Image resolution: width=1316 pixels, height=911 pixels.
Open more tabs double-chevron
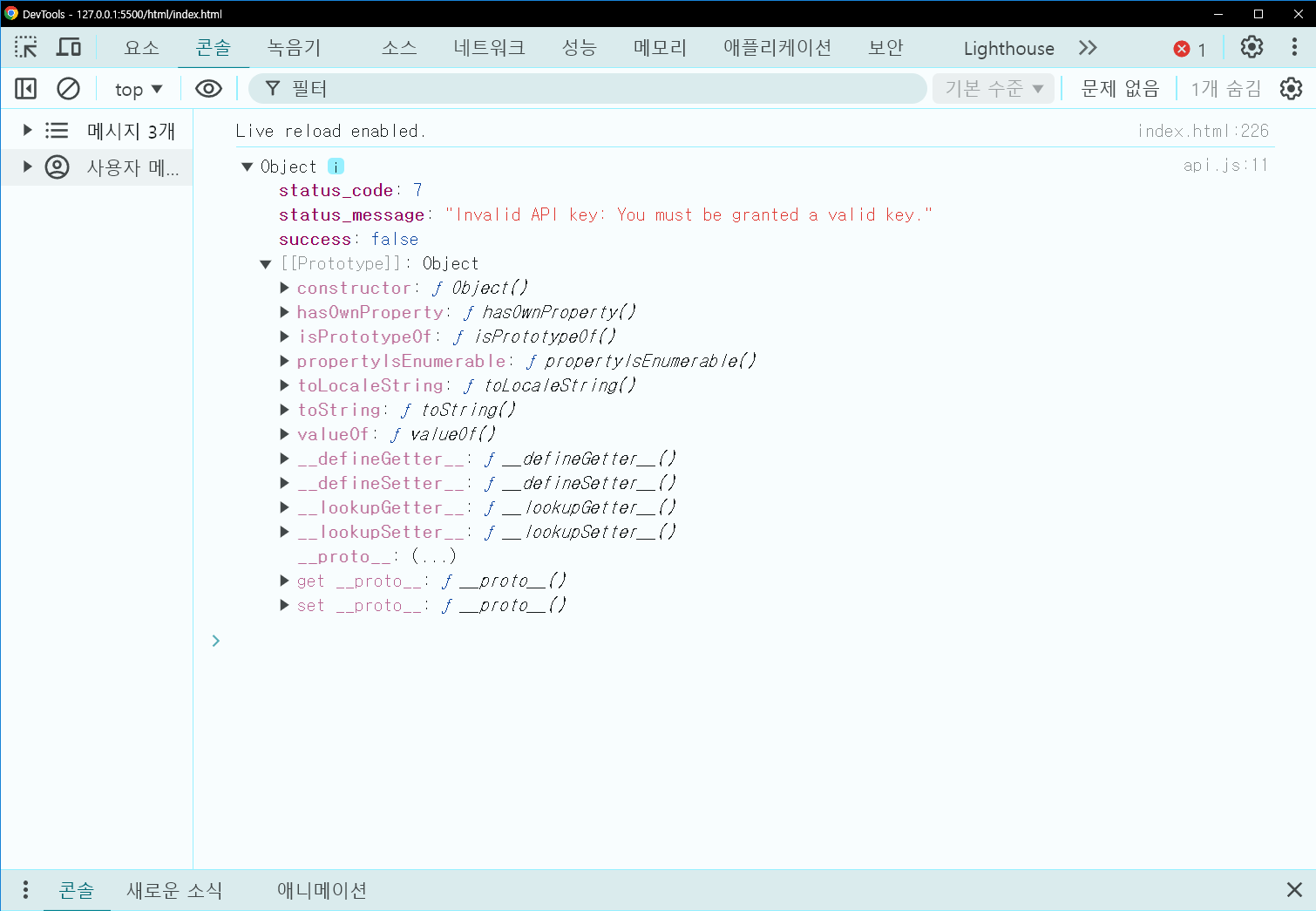[1088, 48]
